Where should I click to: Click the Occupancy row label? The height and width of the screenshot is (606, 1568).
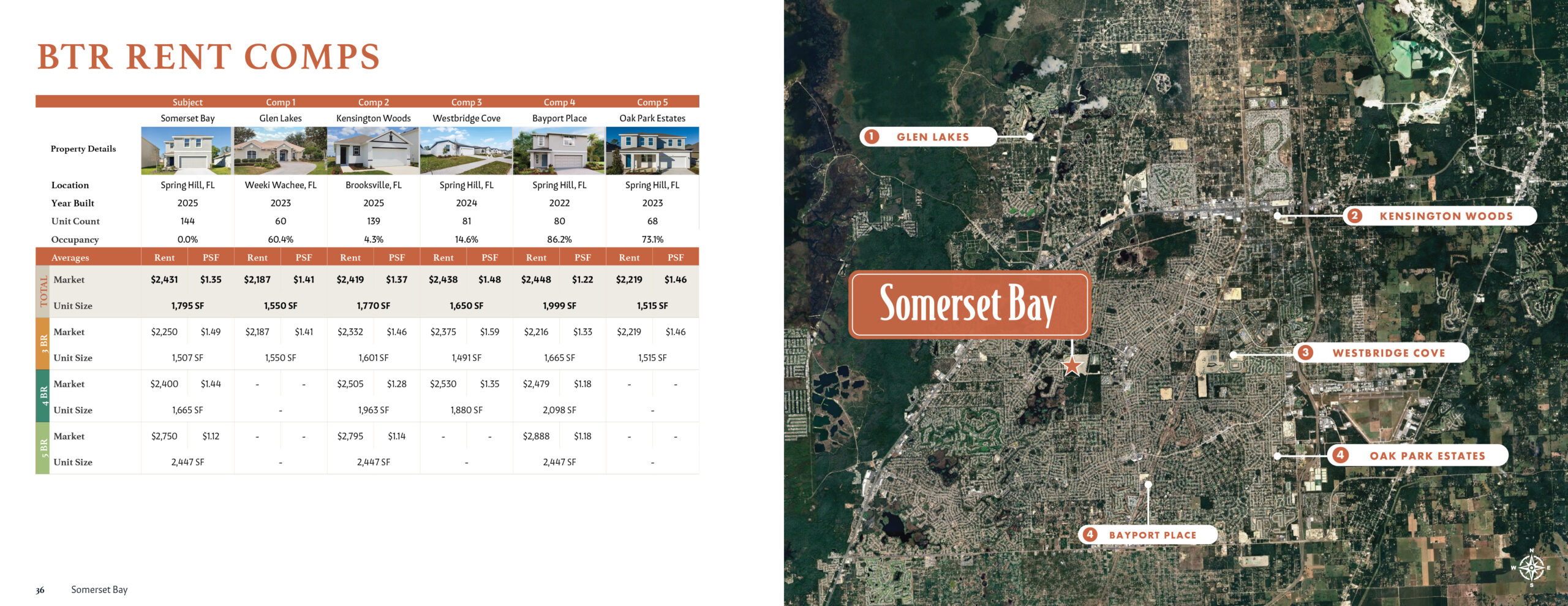(x=75, y=240)
